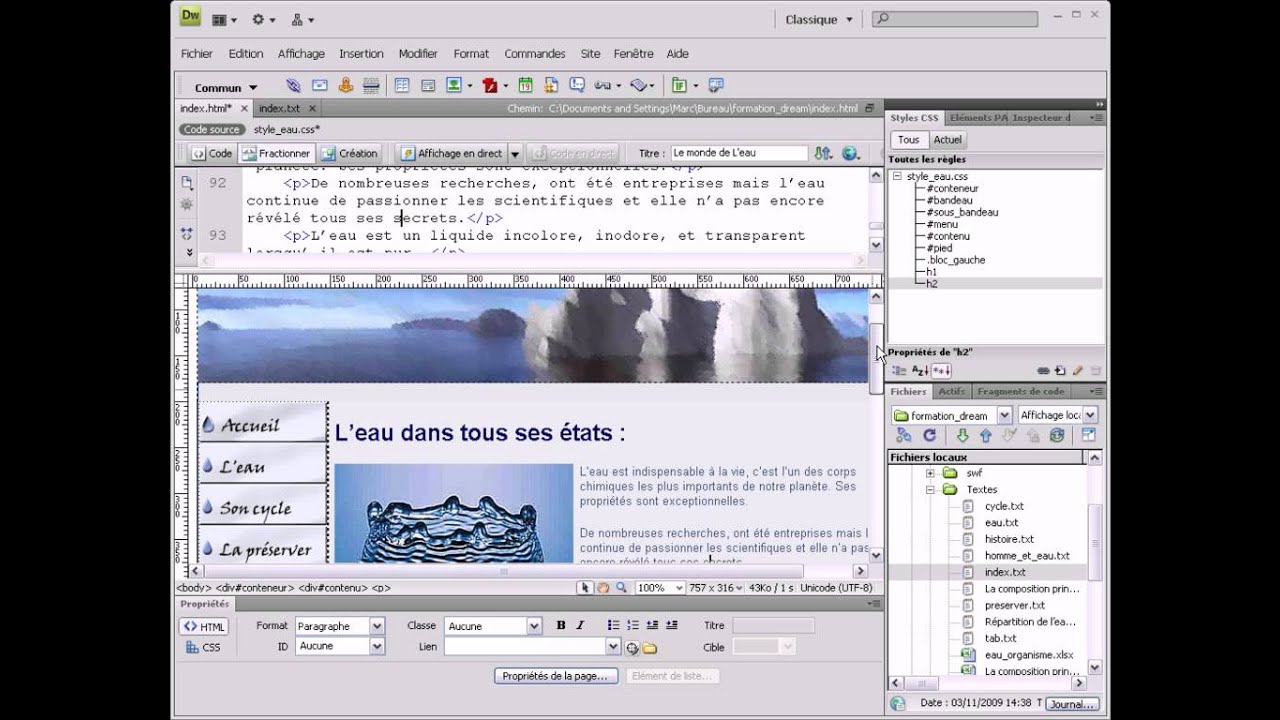Toggle Italic formatting
The height and width of the screenshot is (720, 1280).
point(578,626)
